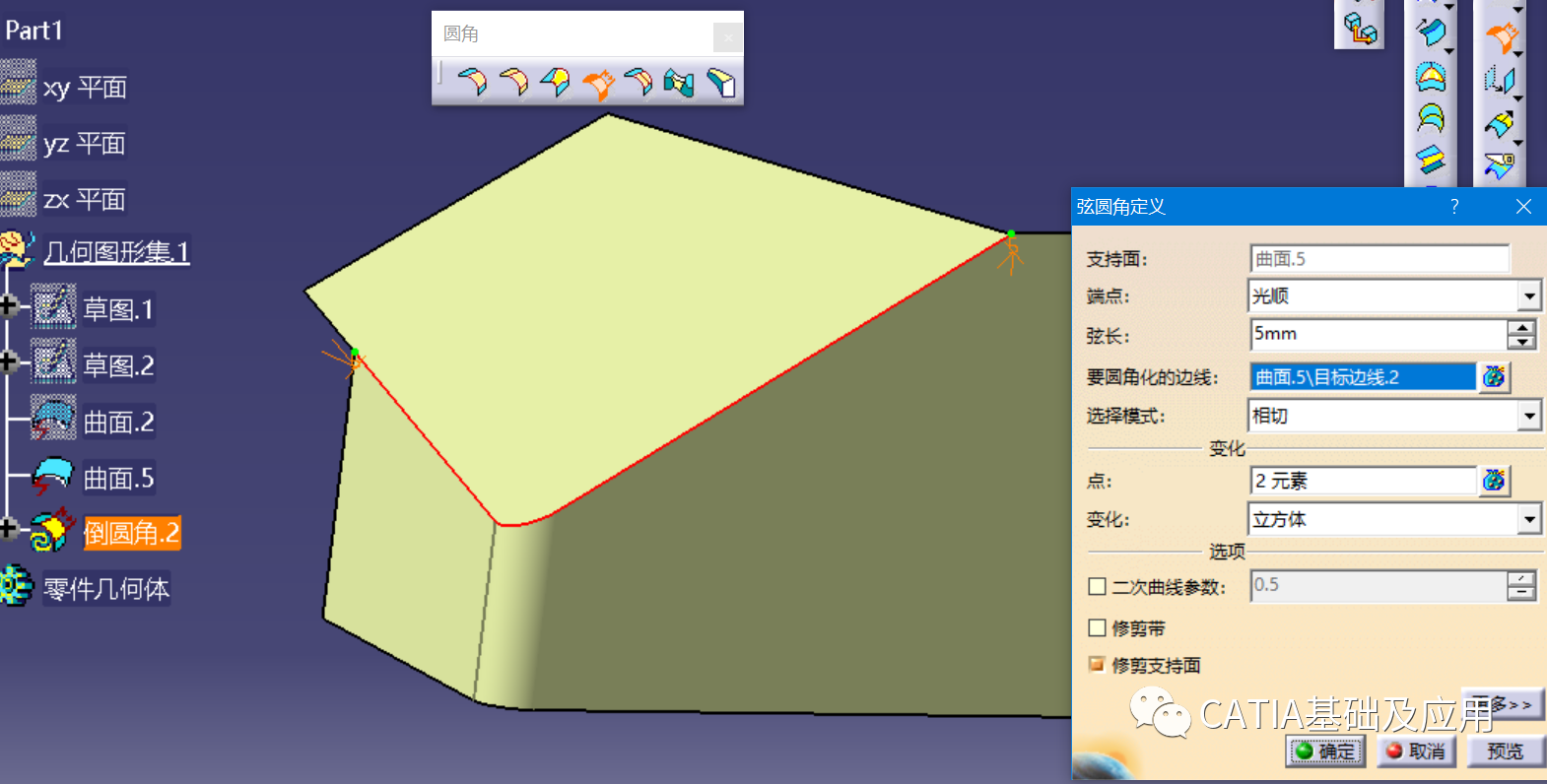Click the 曲面.2 surface icon
This screenshot has height=784, width=1547.
pos(53,419)
